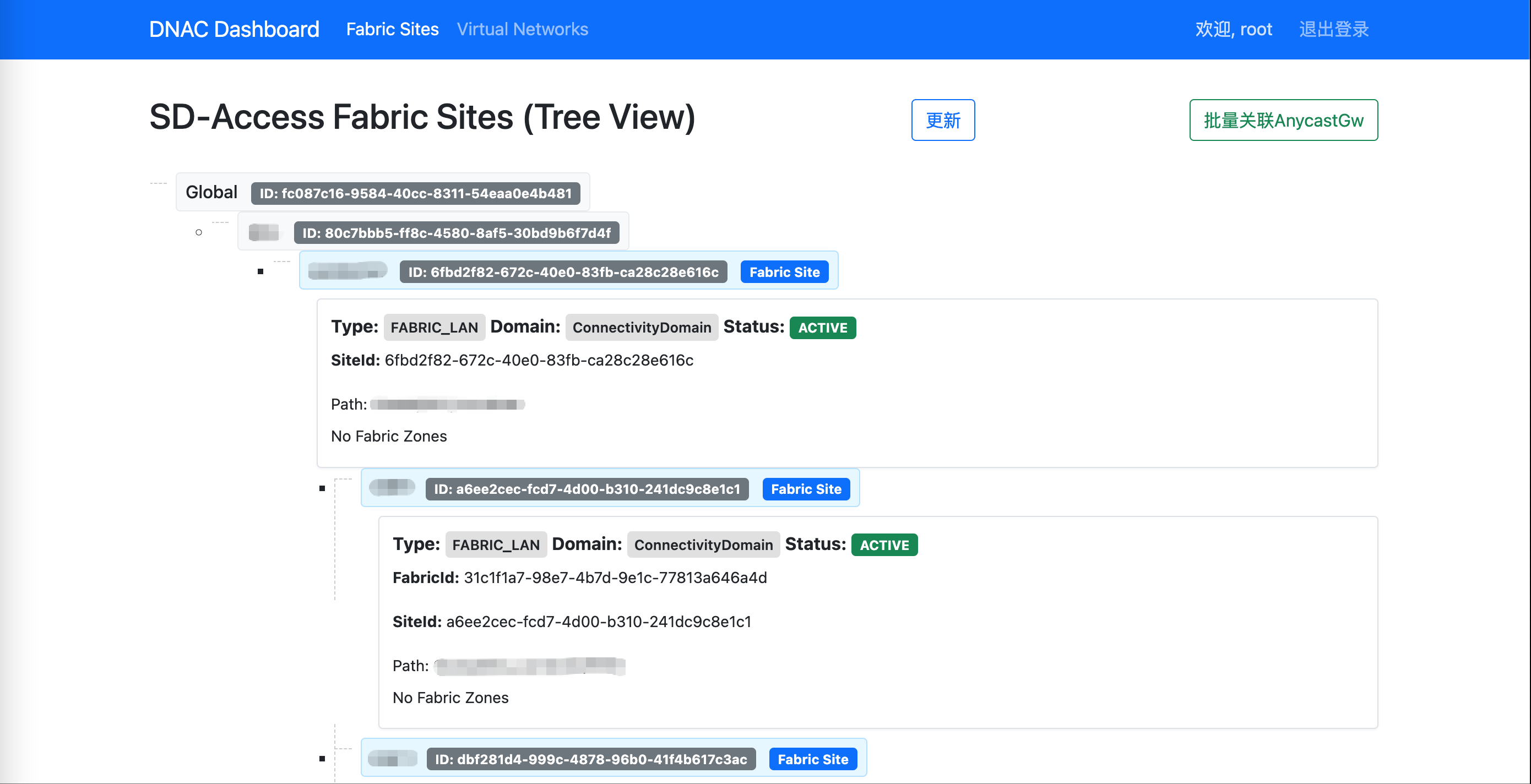Click the No Fabric Zones text in the a6ee2cec card

450,698
